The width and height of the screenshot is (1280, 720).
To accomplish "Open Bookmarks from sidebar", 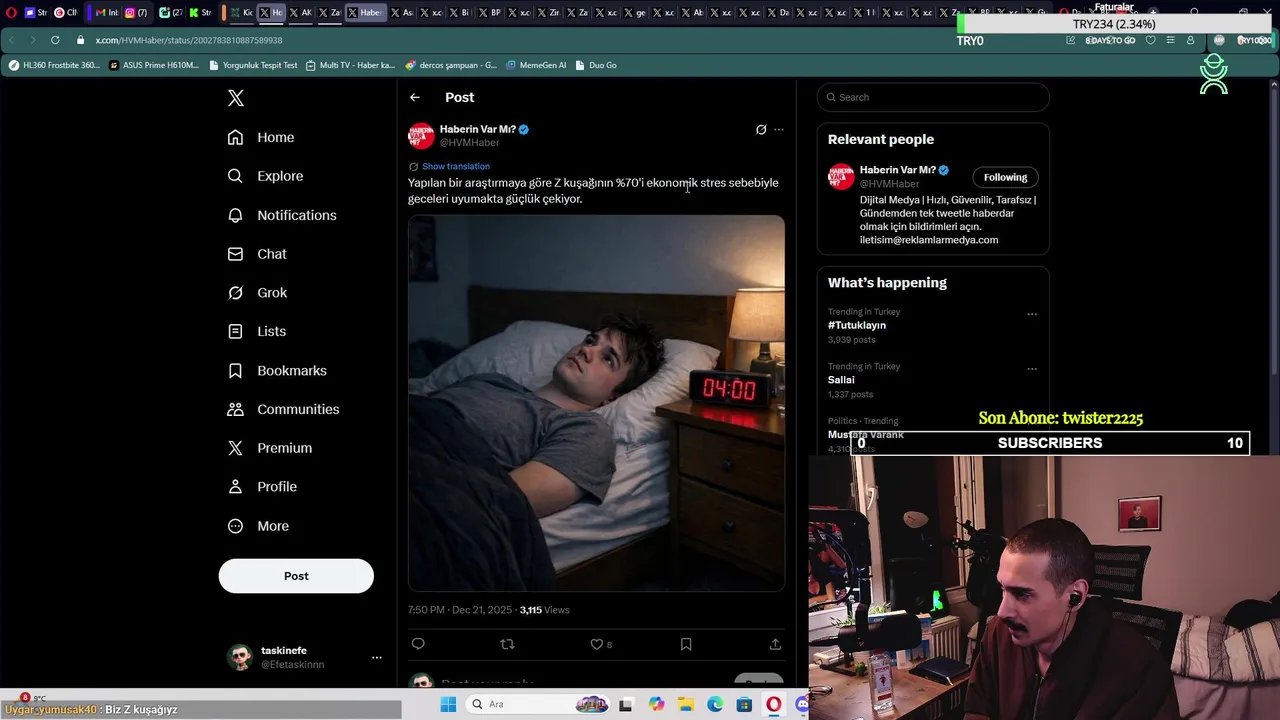I will (x=277, y=370).
